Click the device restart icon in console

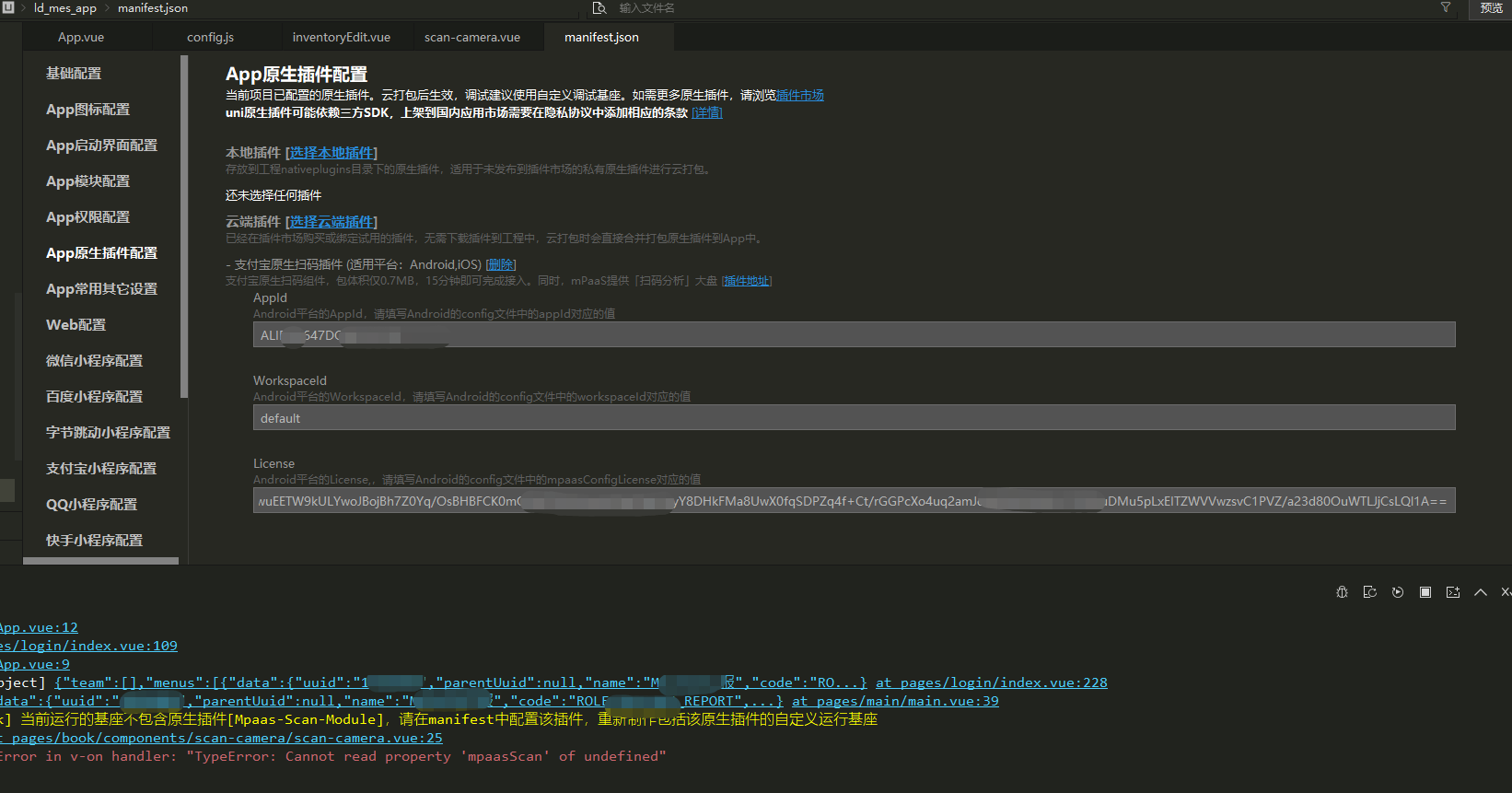1369,592
